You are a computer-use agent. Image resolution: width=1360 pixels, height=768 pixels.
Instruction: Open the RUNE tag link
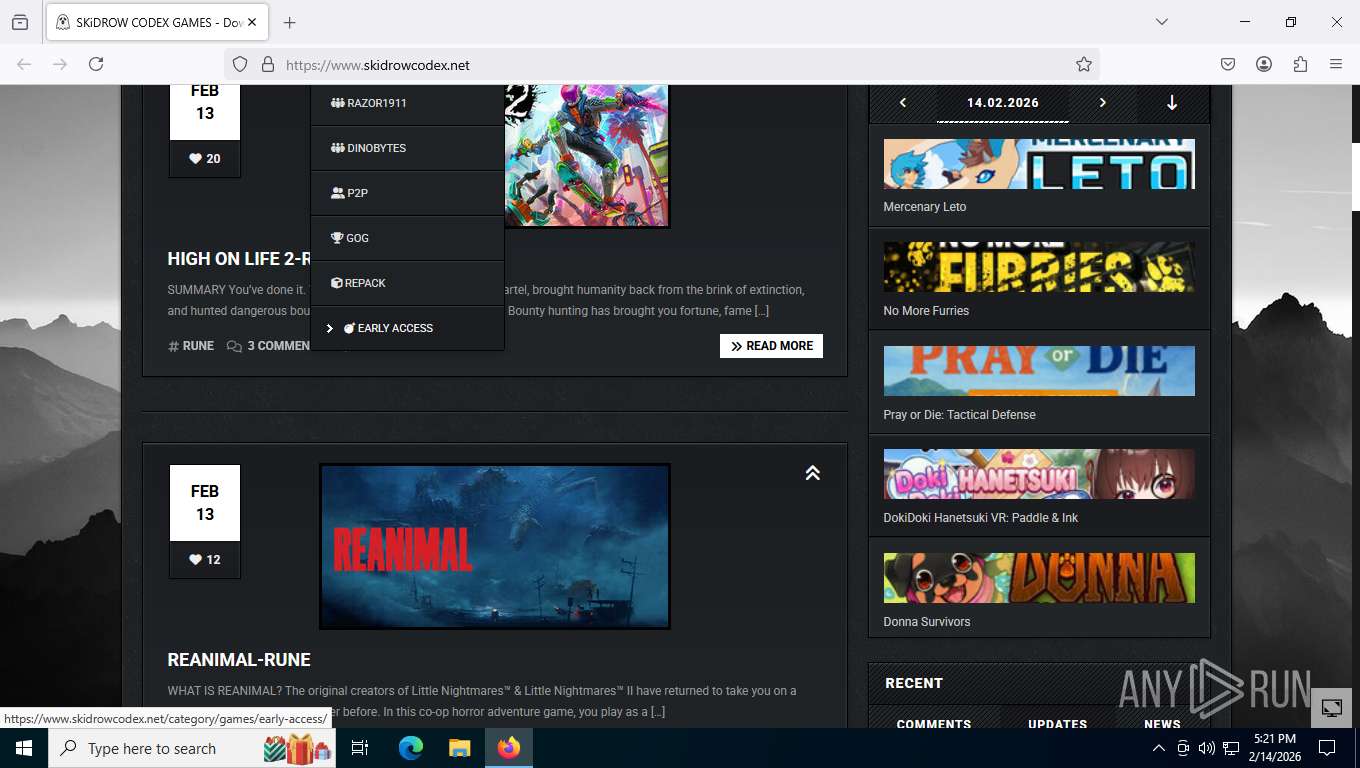click(191, 346)
